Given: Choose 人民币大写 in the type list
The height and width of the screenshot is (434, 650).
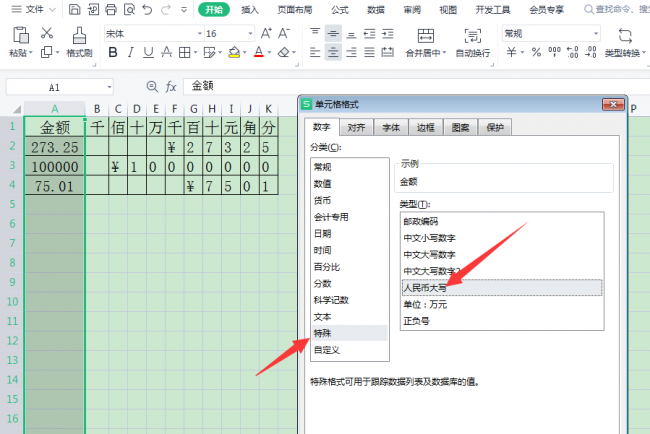Looking at the screenshot, I should click(502, 288).
